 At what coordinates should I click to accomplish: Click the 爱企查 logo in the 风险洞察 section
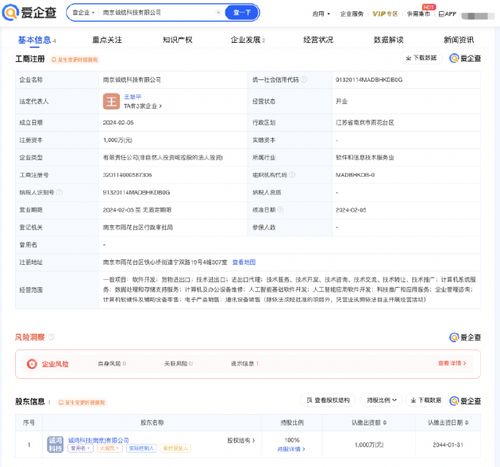pyautogui.click(x=465, y=337)
